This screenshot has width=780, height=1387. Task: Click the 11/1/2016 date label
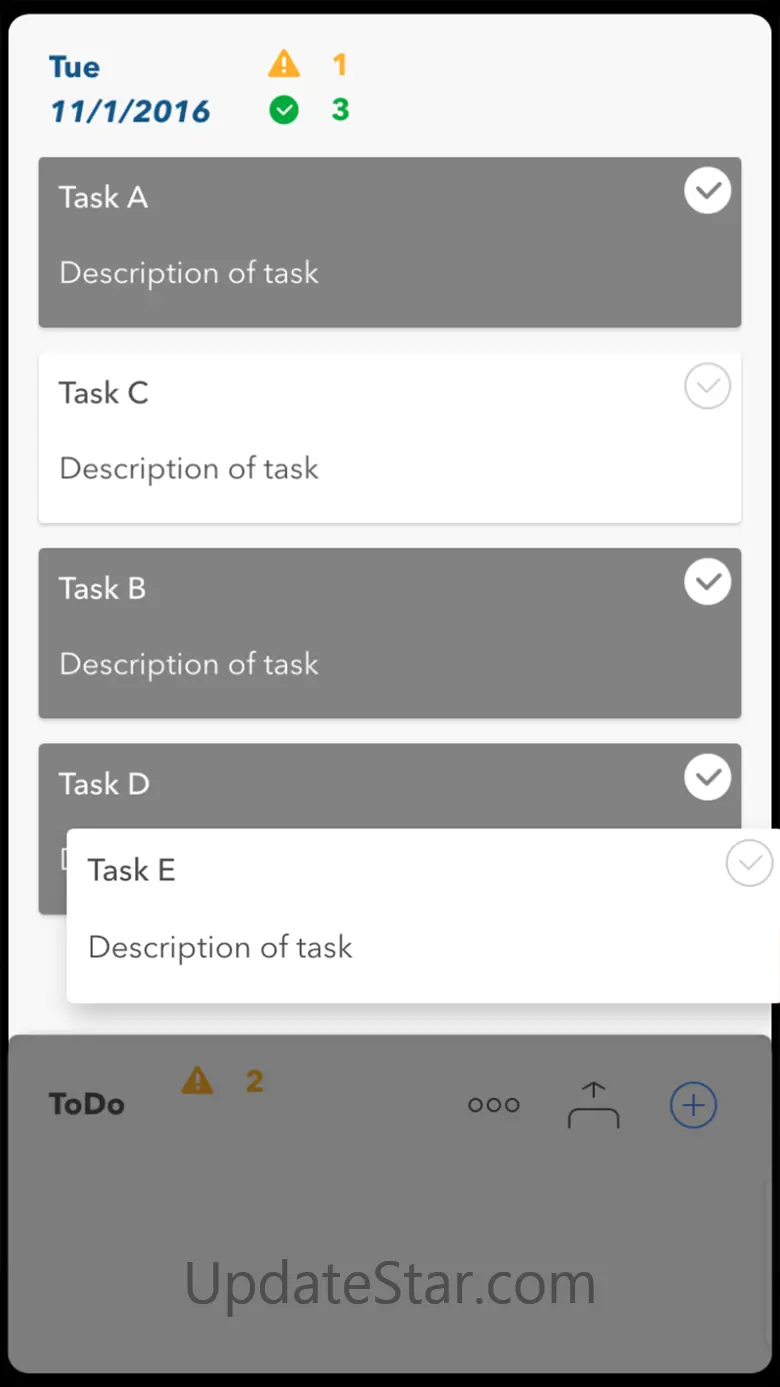(x=130, y=111)
